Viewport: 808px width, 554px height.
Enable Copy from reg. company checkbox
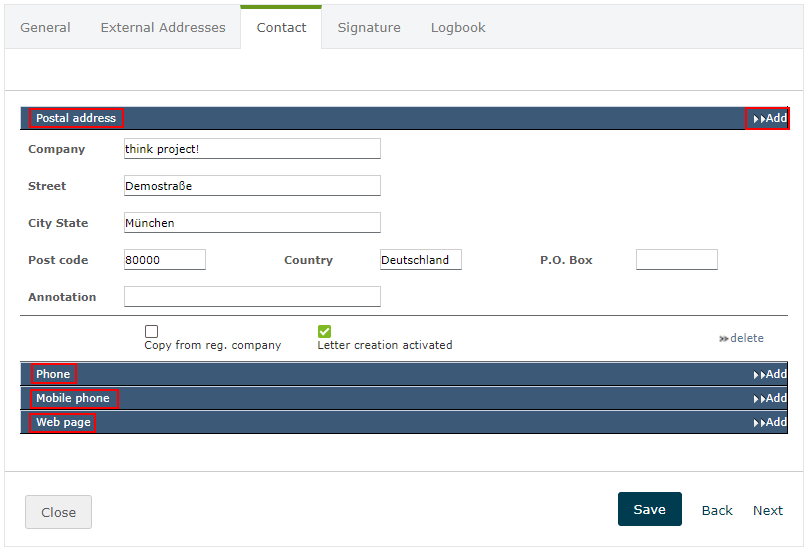coord(151,331)
